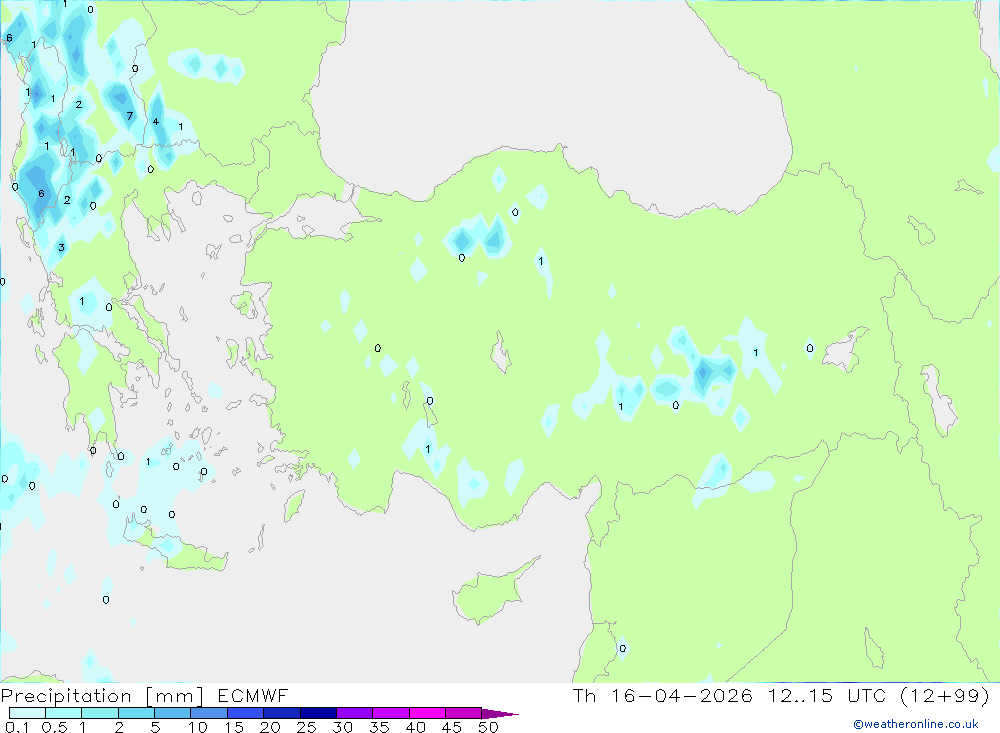The width and height of the screenshot is (1000, 733).
Task: Select the 5–10 mm legend color swatch
Action: pyautogui.click(x=173, y=713)
